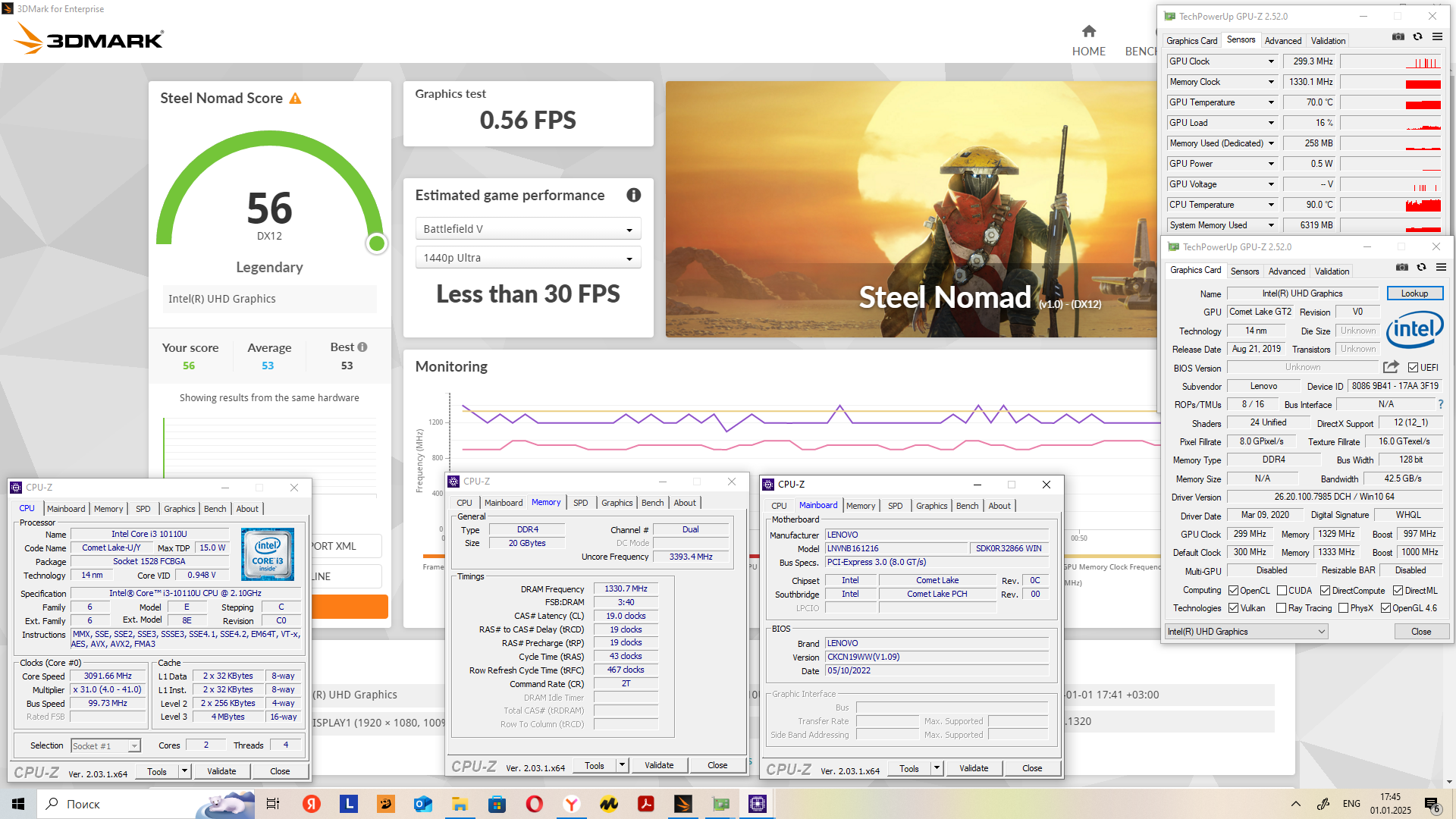This screenshot has width=1456, height=819.
Task: Open SPD tab in CPU-Z Memory window
Action: coord(581,503)
